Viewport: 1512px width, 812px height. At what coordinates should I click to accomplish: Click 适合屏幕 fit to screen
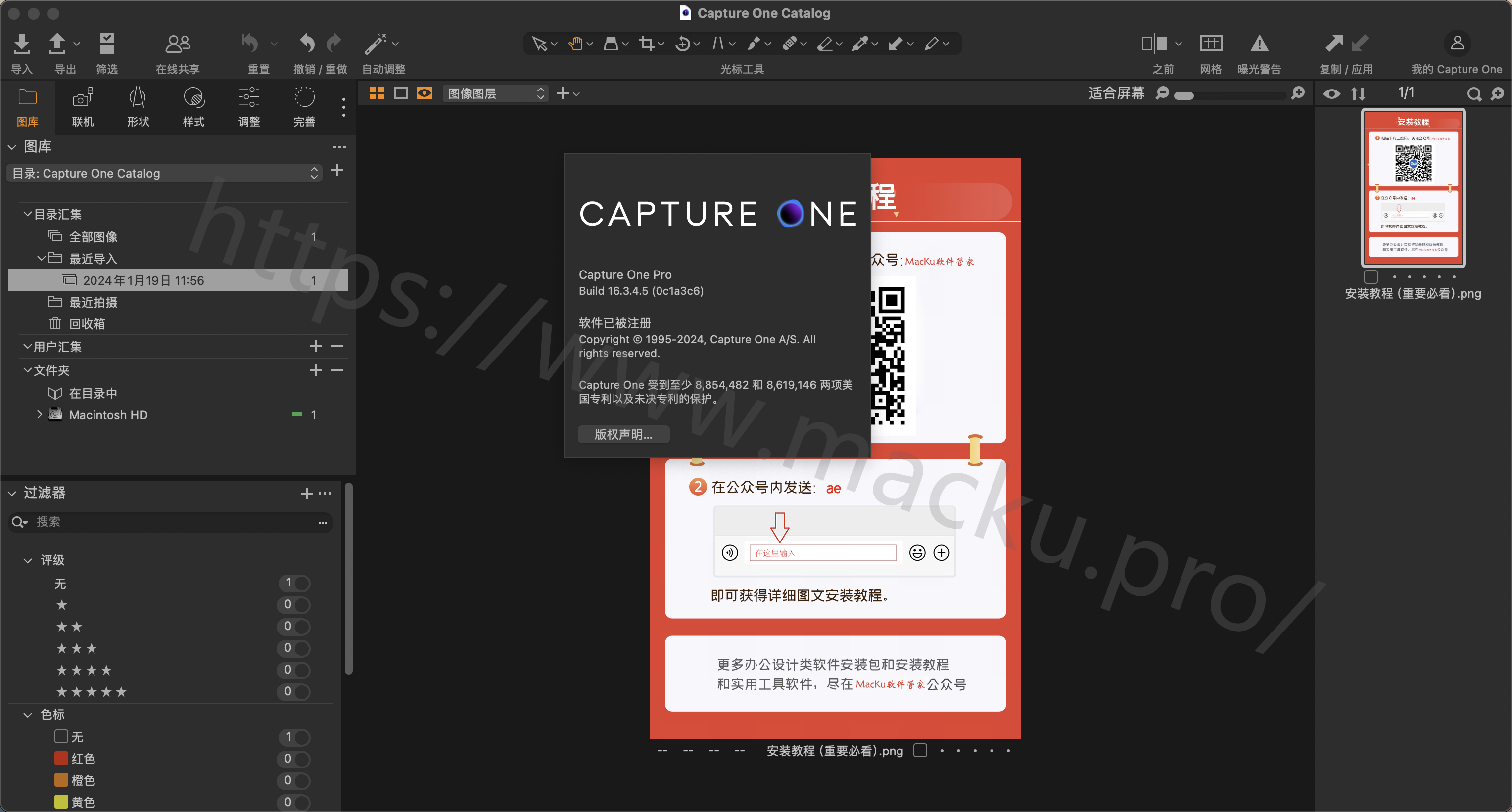pyautogui.click(x=1116, y=93)
